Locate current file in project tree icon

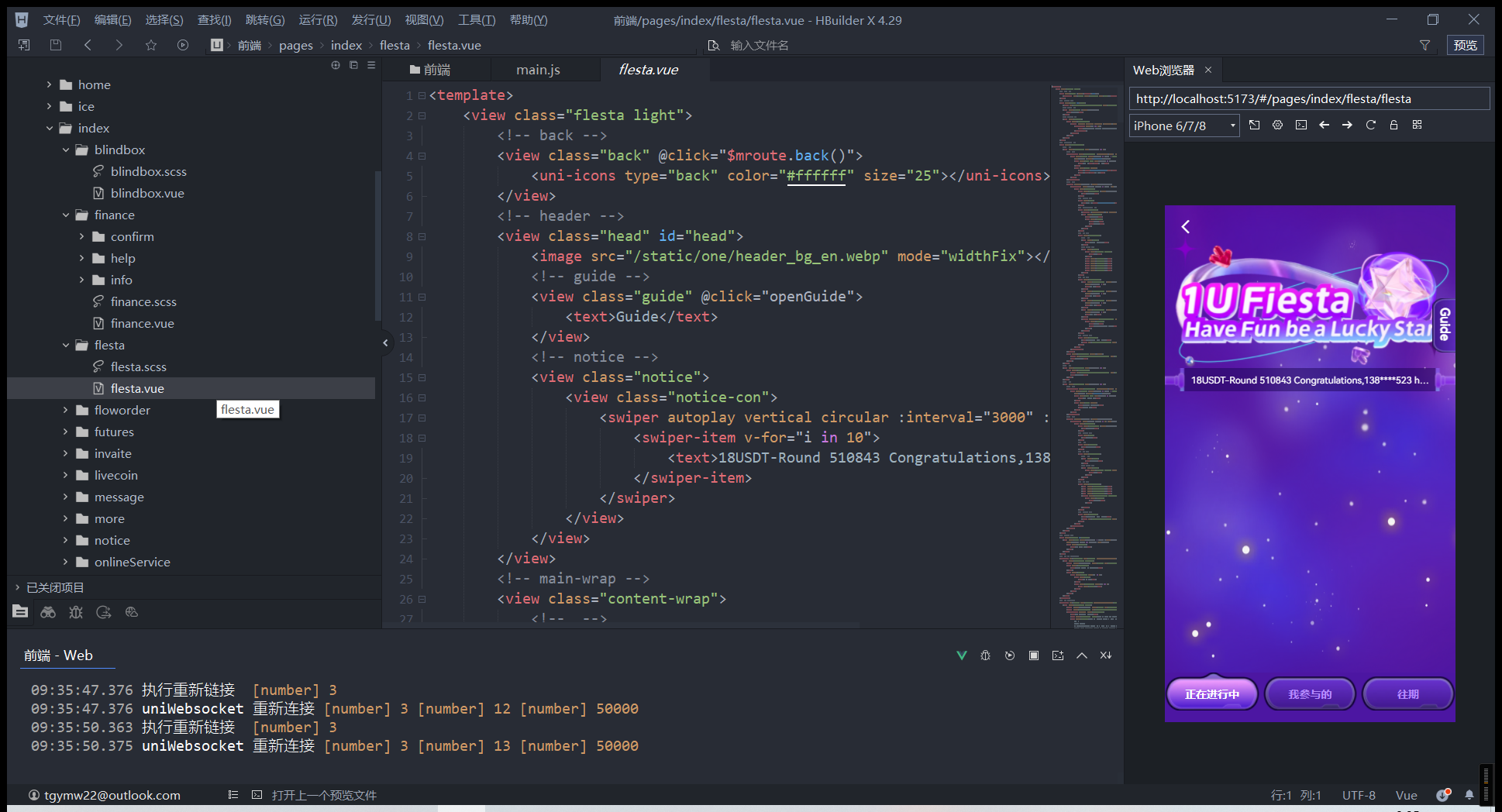click(336, 65)
